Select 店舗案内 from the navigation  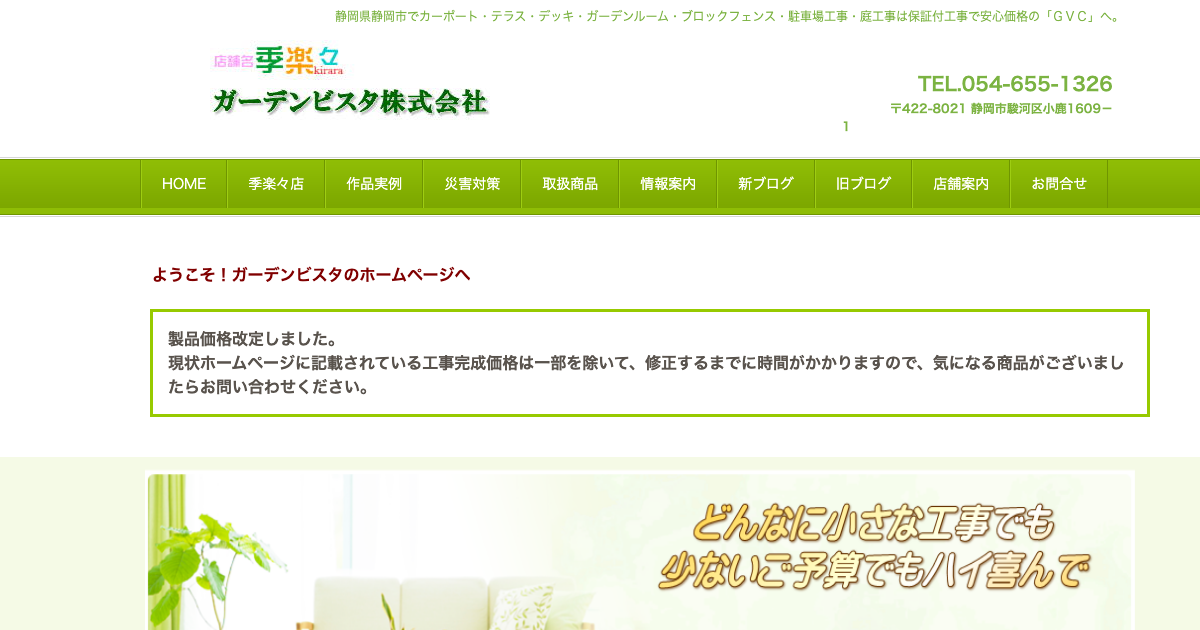[961, 184]
